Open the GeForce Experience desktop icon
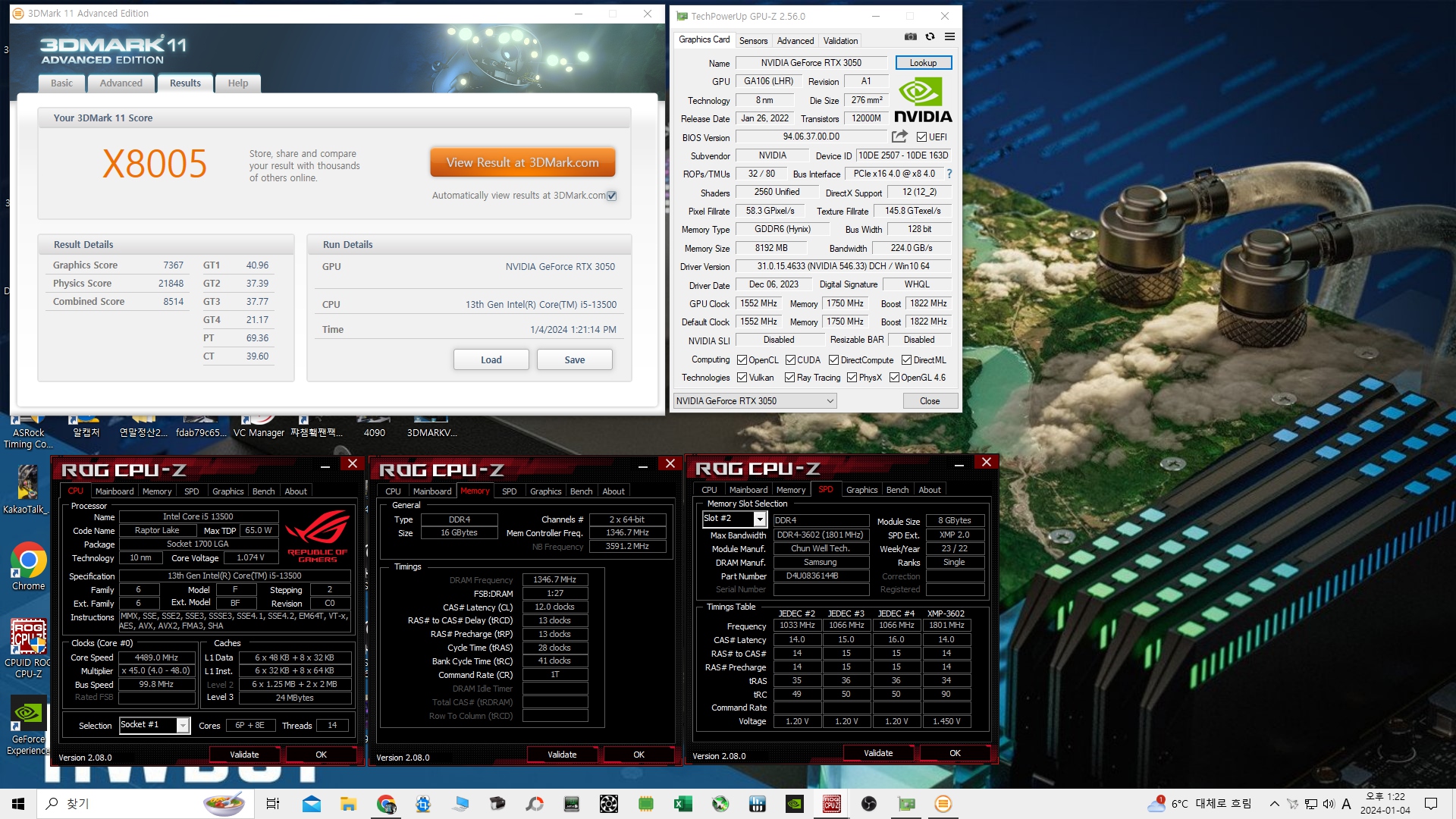This screenshot has height=819, width=1456. click(x=28, y=726)
